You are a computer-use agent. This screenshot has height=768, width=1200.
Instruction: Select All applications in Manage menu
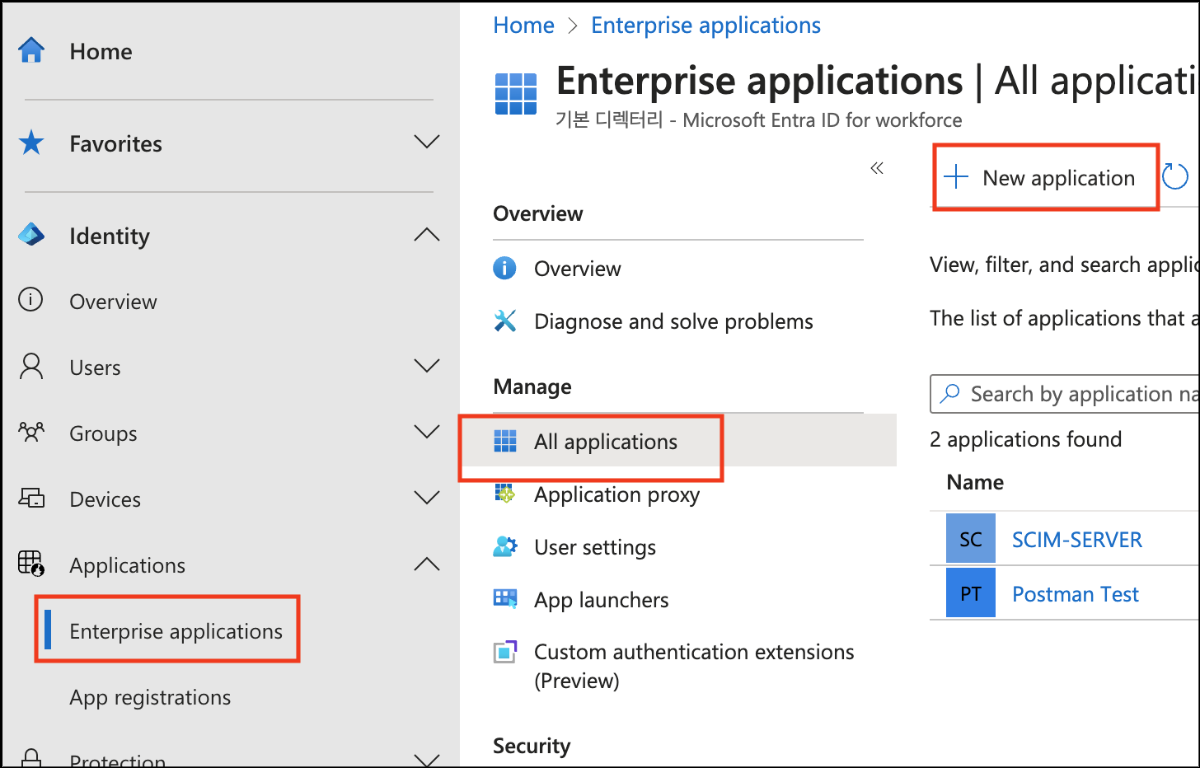pyautogui.click(x=605, y=442)
